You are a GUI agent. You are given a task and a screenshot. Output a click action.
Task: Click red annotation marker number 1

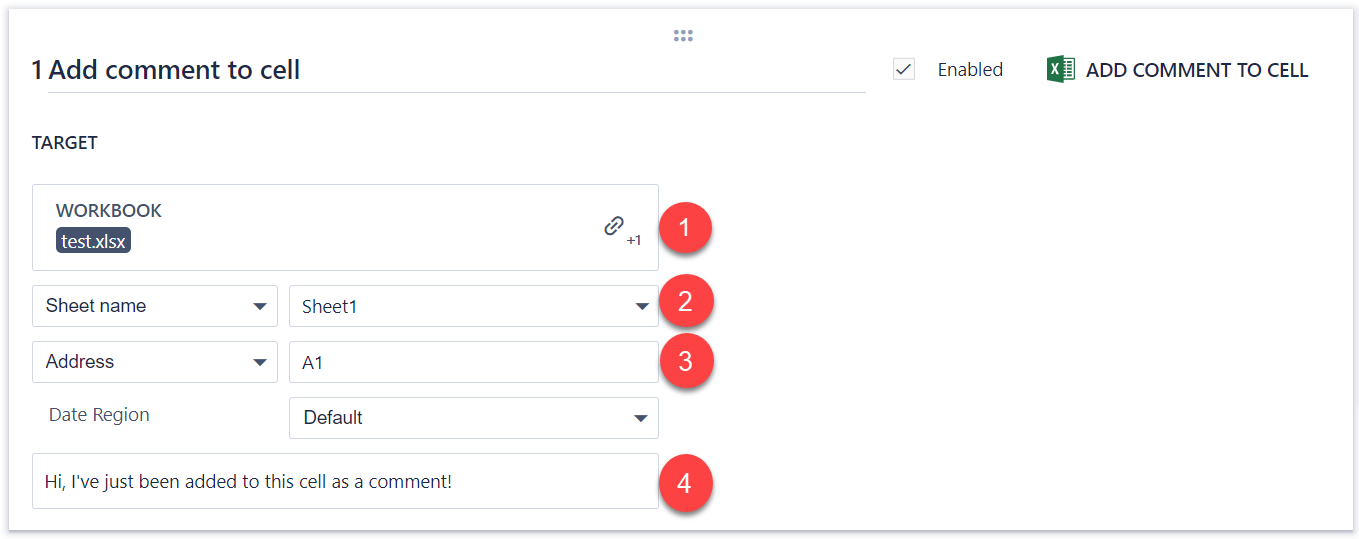coord(685,228)
